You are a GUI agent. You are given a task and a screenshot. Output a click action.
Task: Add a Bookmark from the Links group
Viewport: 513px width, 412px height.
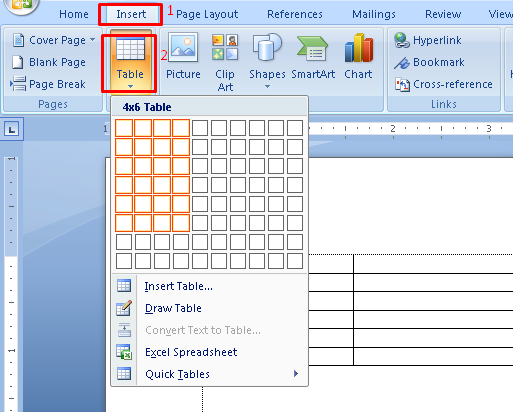coord(401,63)
